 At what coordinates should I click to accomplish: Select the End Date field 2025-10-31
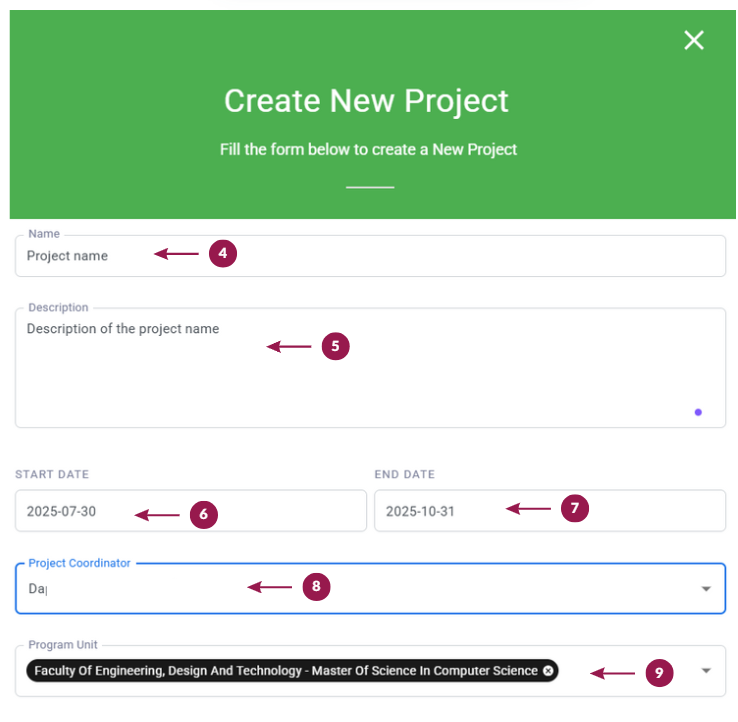tap(550, 511)
